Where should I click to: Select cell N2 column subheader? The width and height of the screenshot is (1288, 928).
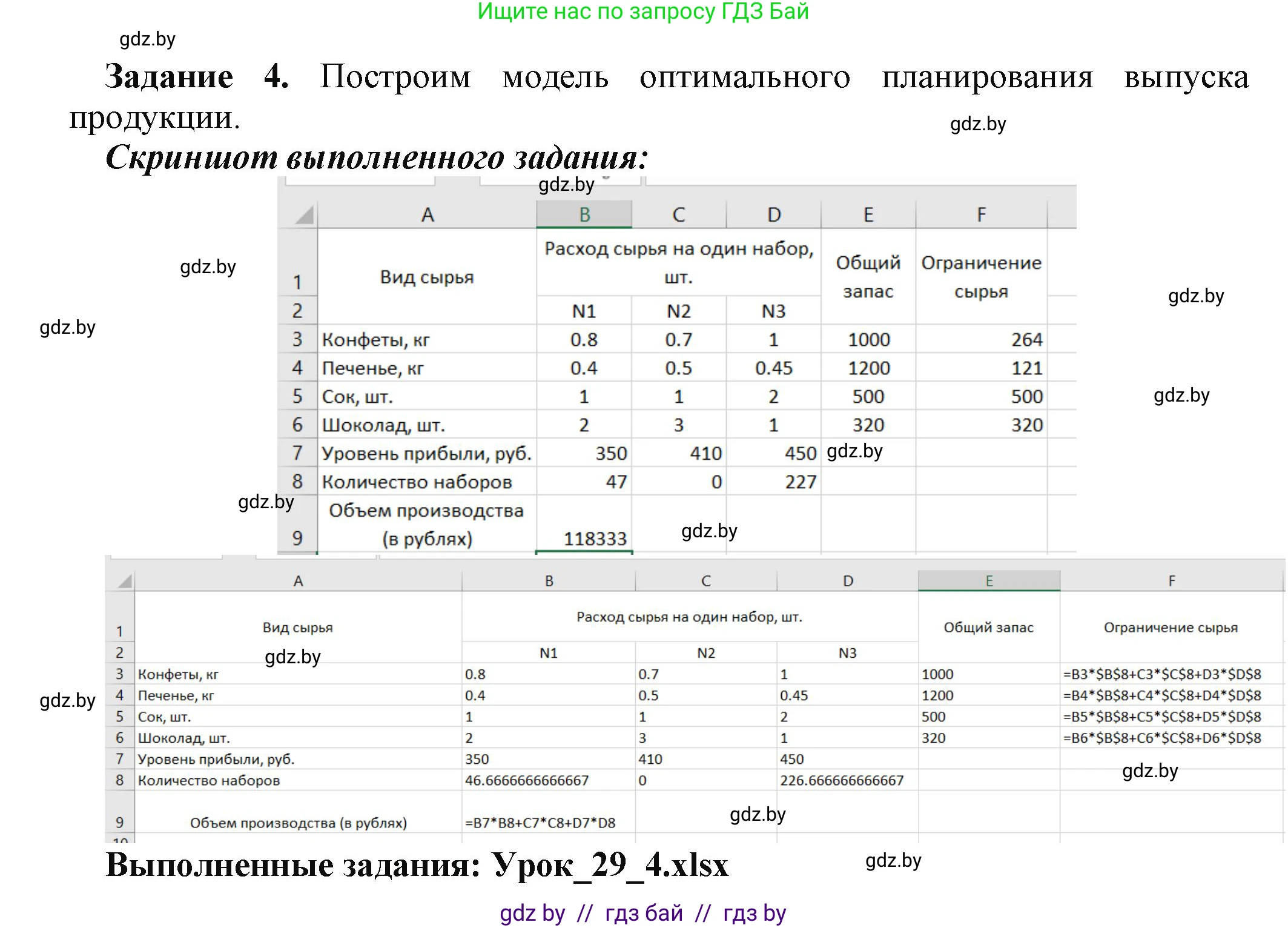[x=678, y=311]
